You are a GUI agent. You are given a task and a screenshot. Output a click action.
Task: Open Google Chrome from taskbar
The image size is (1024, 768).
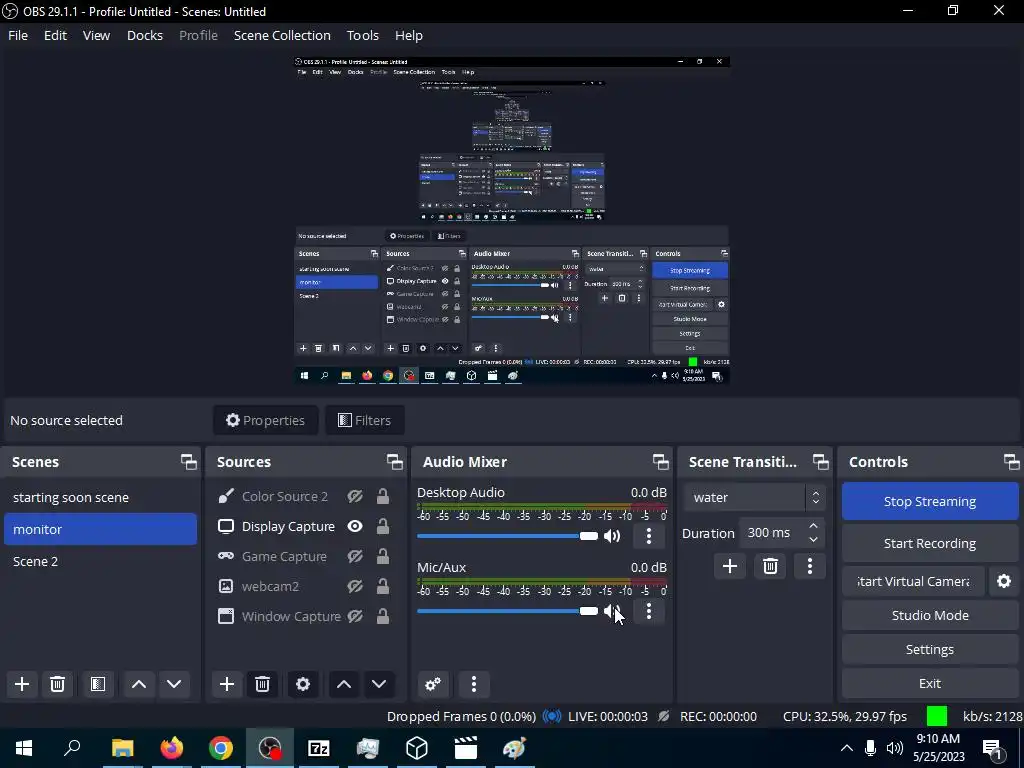(221, 748)
